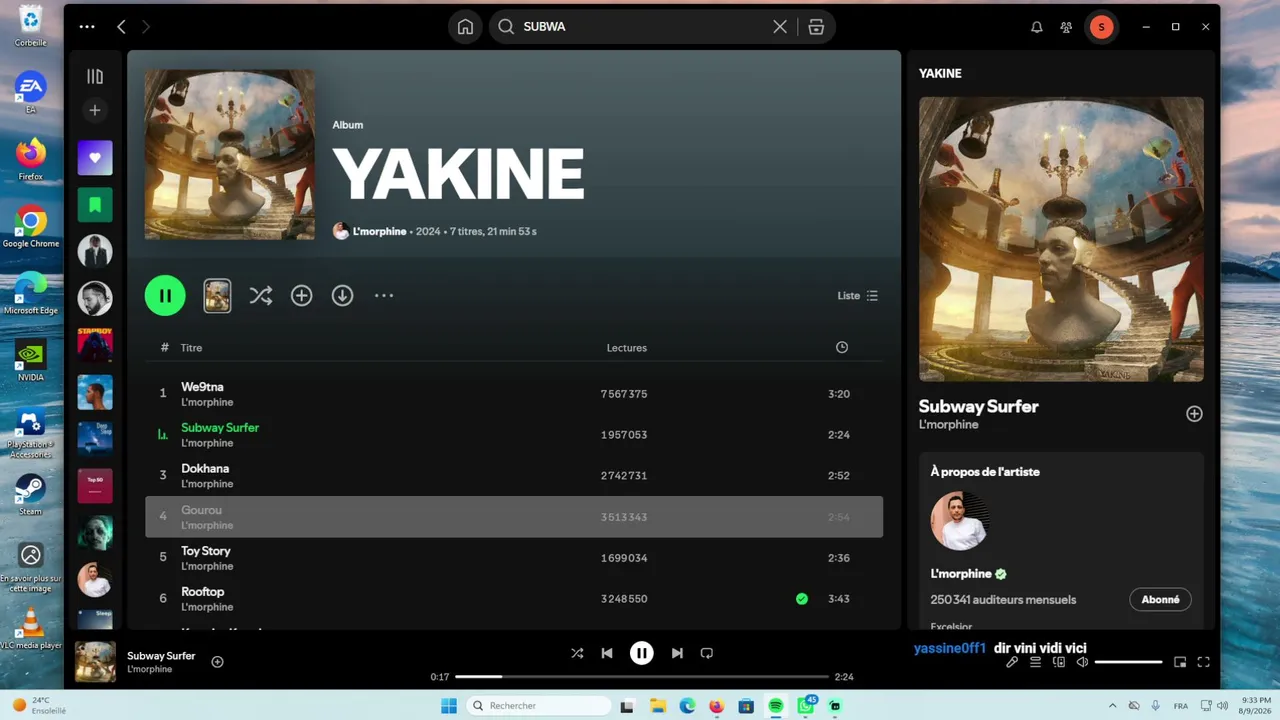Click the large YAKINE album cover in header
Screen dimensions: 1280x720
tap(230, 155)
